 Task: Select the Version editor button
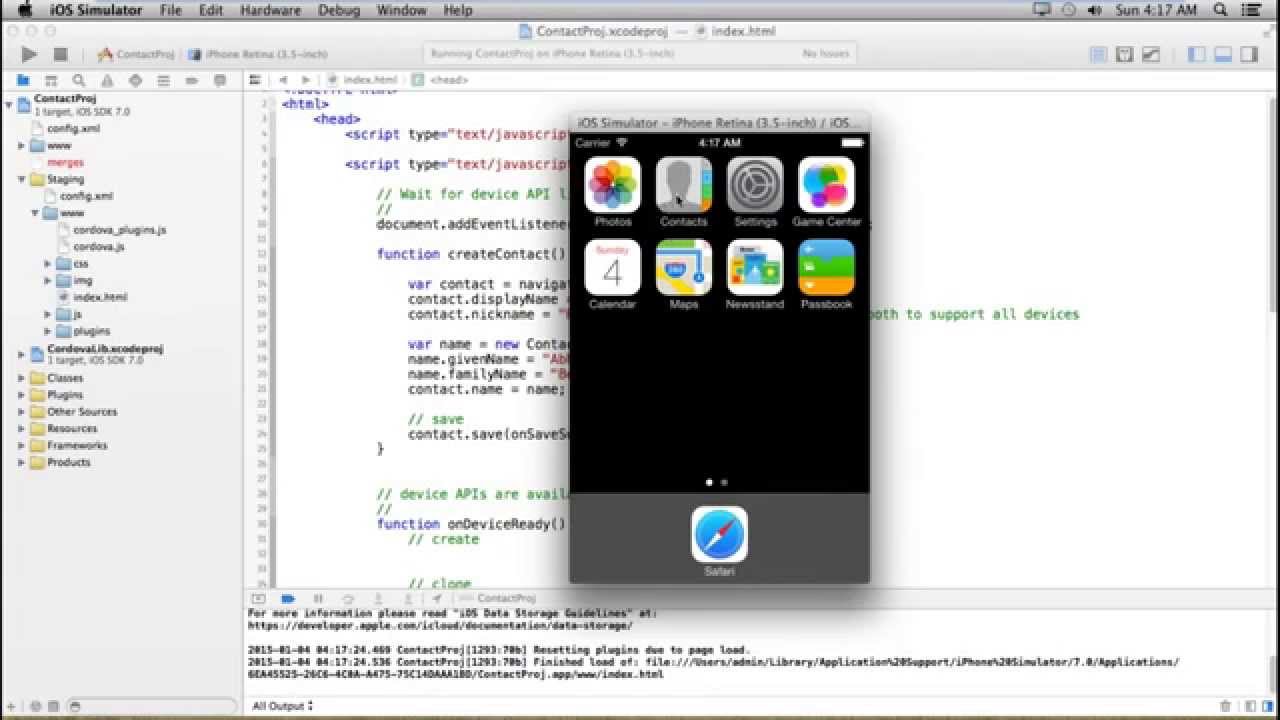(1150, 54)
